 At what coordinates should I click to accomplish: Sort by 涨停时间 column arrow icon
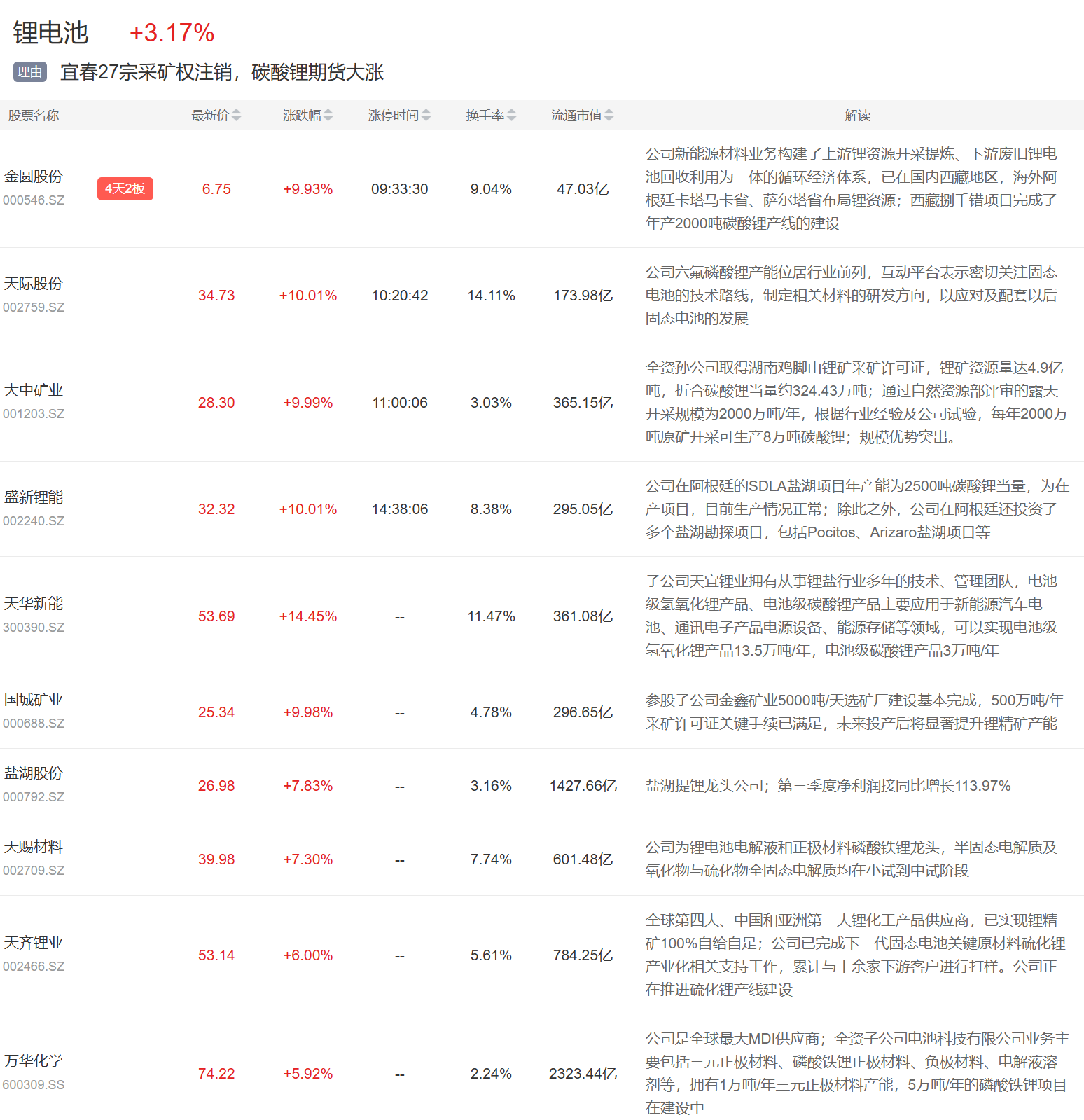click(x=426, y=116)
